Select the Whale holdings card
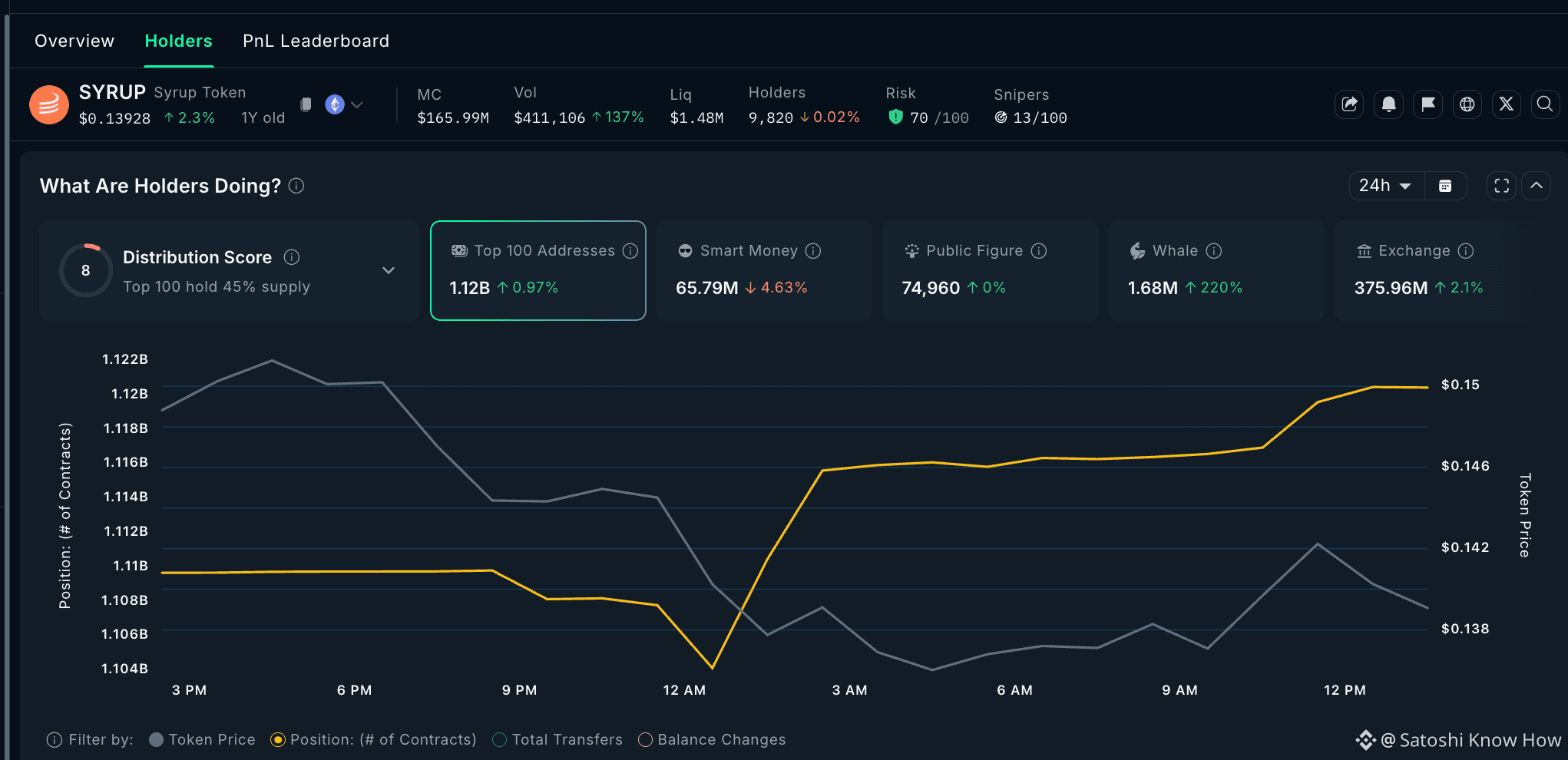This screenshot has width=1568, height=760. [x=1216, y=270]
